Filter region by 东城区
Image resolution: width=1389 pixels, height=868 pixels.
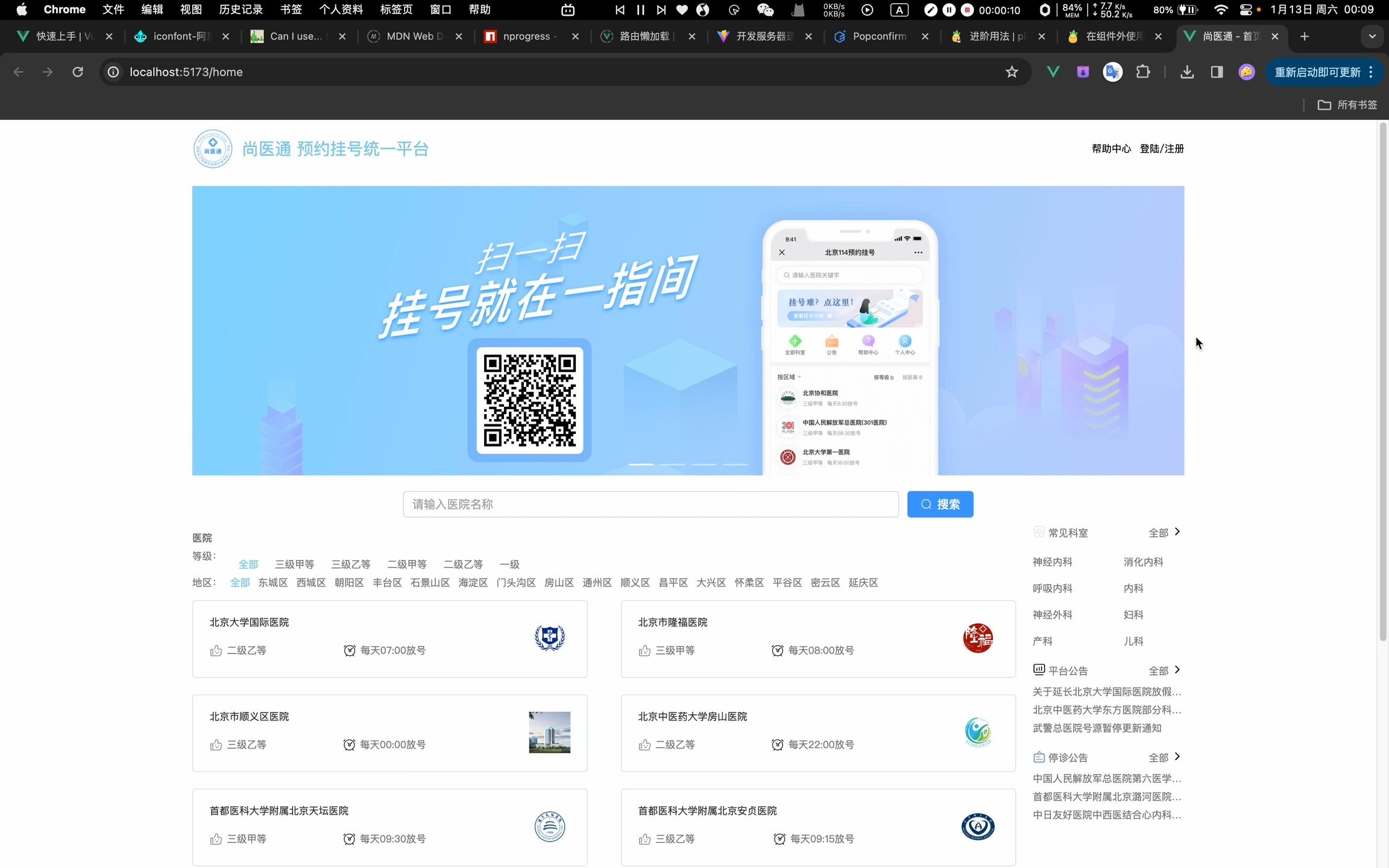273,582
